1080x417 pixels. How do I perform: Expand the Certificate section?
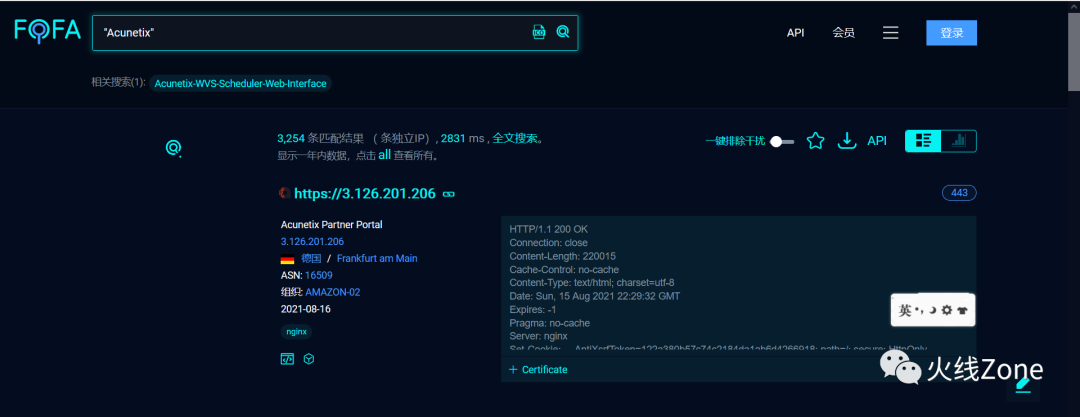538,369
